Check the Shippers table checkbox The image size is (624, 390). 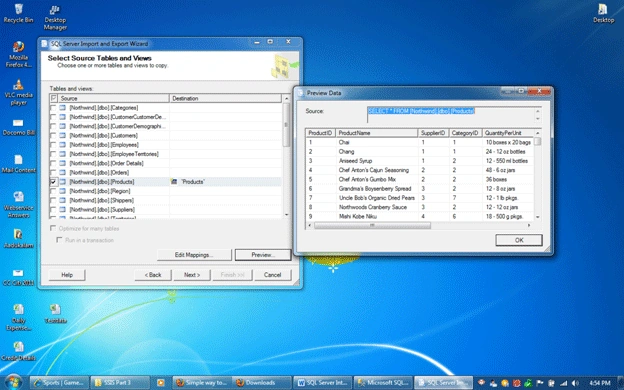point(53,200)
